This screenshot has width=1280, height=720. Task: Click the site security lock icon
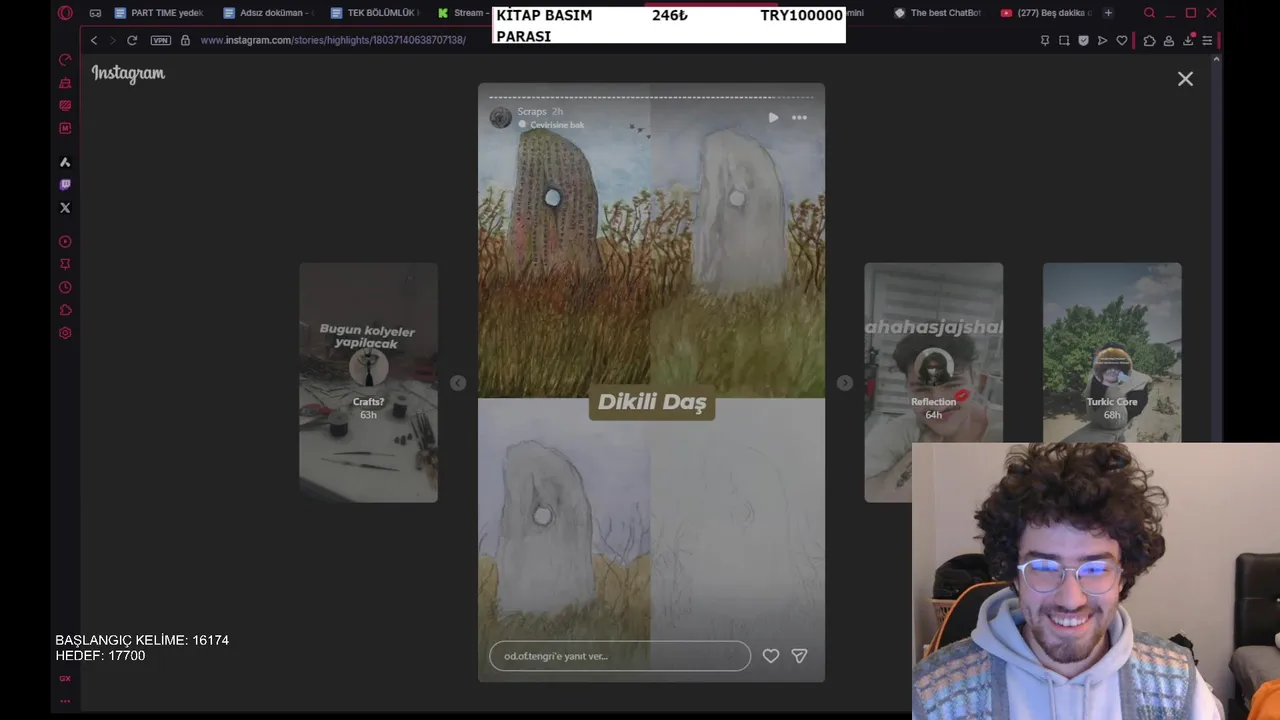pos(185,40)
